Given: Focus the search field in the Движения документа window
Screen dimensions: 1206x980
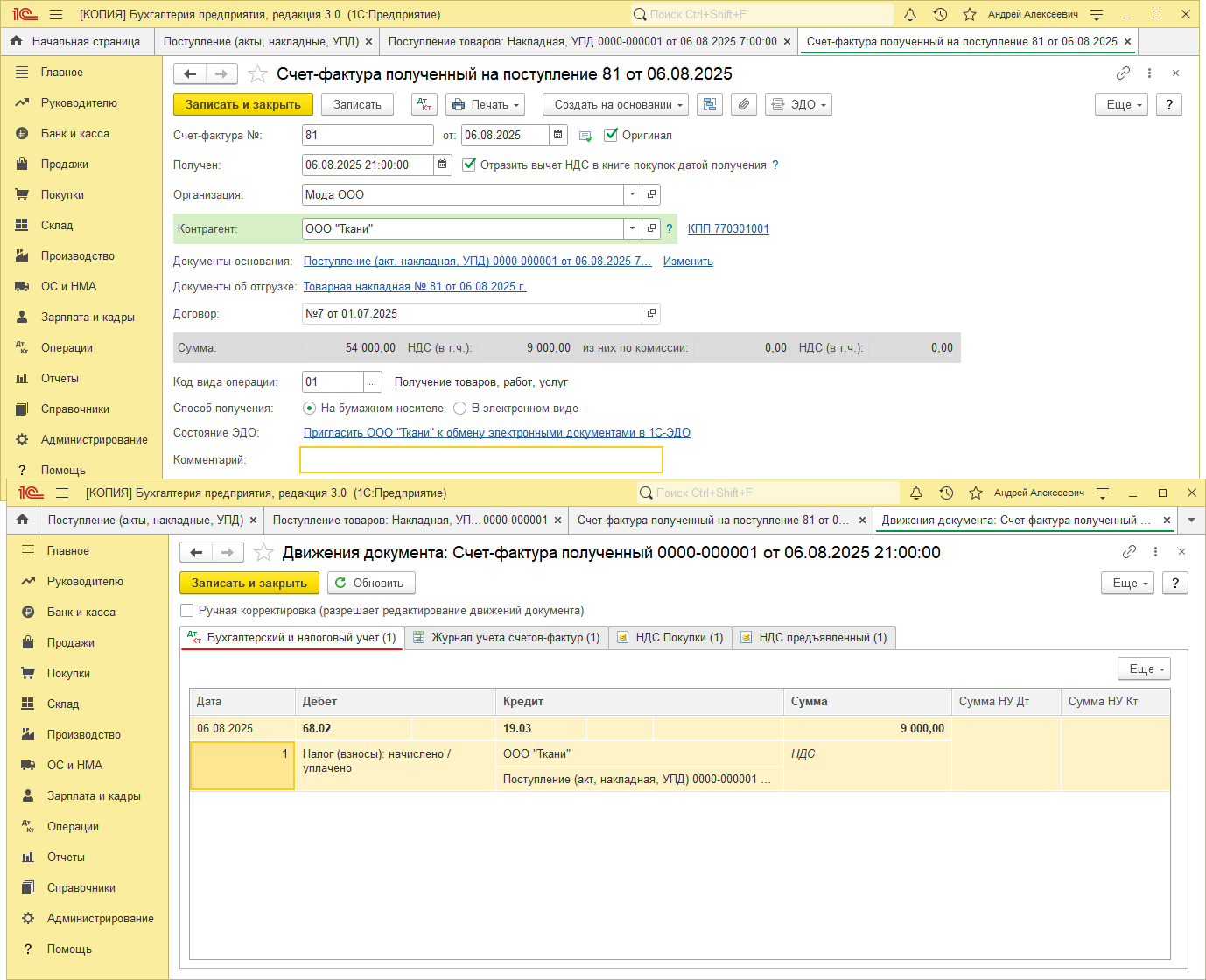Looking at the screenshot, I should coord(768,493).
